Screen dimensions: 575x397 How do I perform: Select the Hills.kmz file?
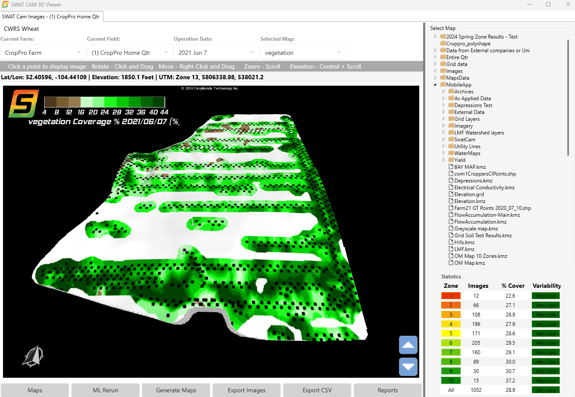click(x=464, y=242)
